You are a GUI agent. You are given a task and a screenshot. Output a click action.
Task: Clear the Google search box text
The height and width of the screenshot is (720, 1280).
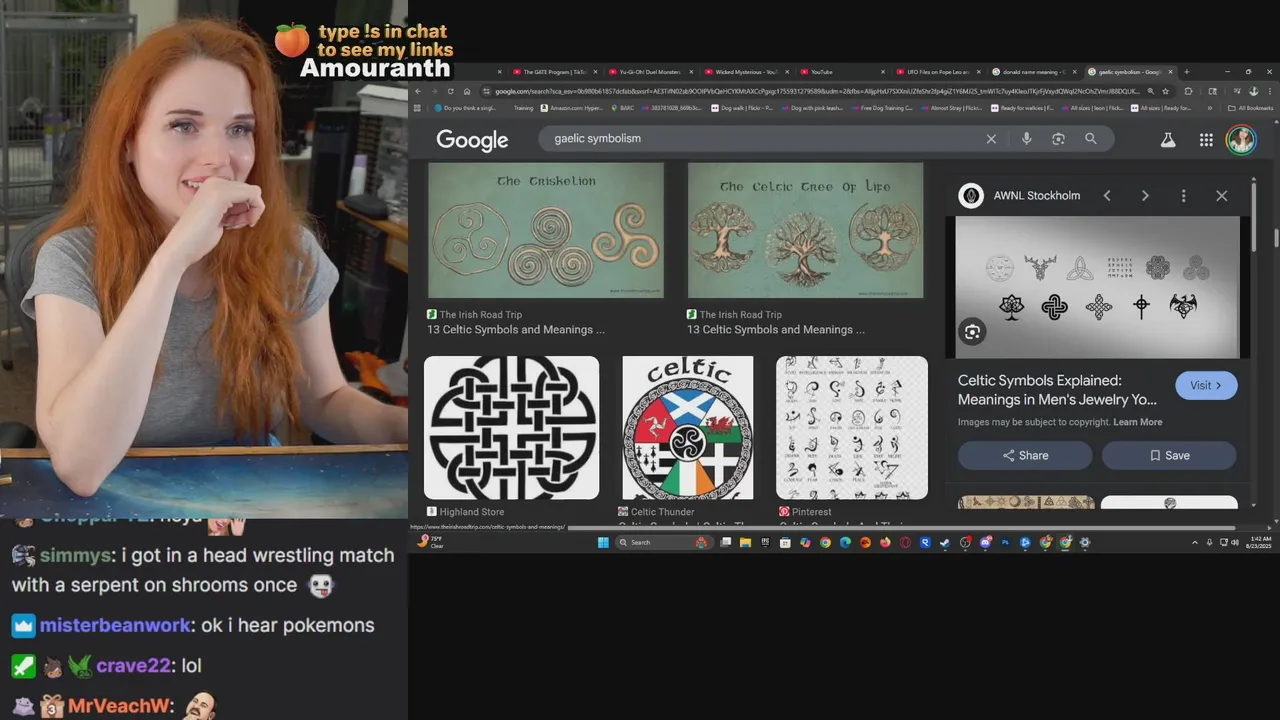991,139
